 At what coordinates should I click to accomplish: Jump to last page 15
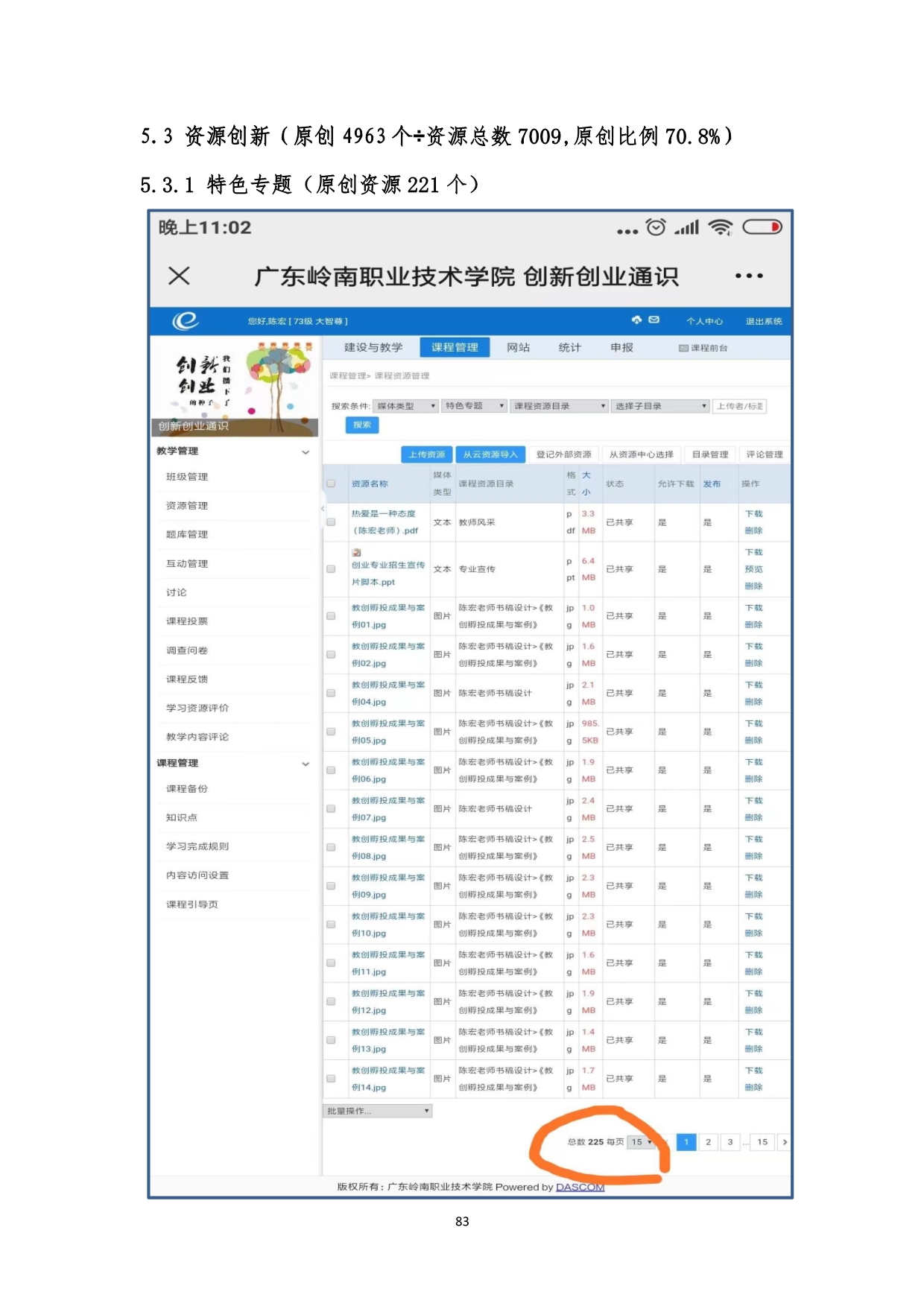coord(762,1141)
